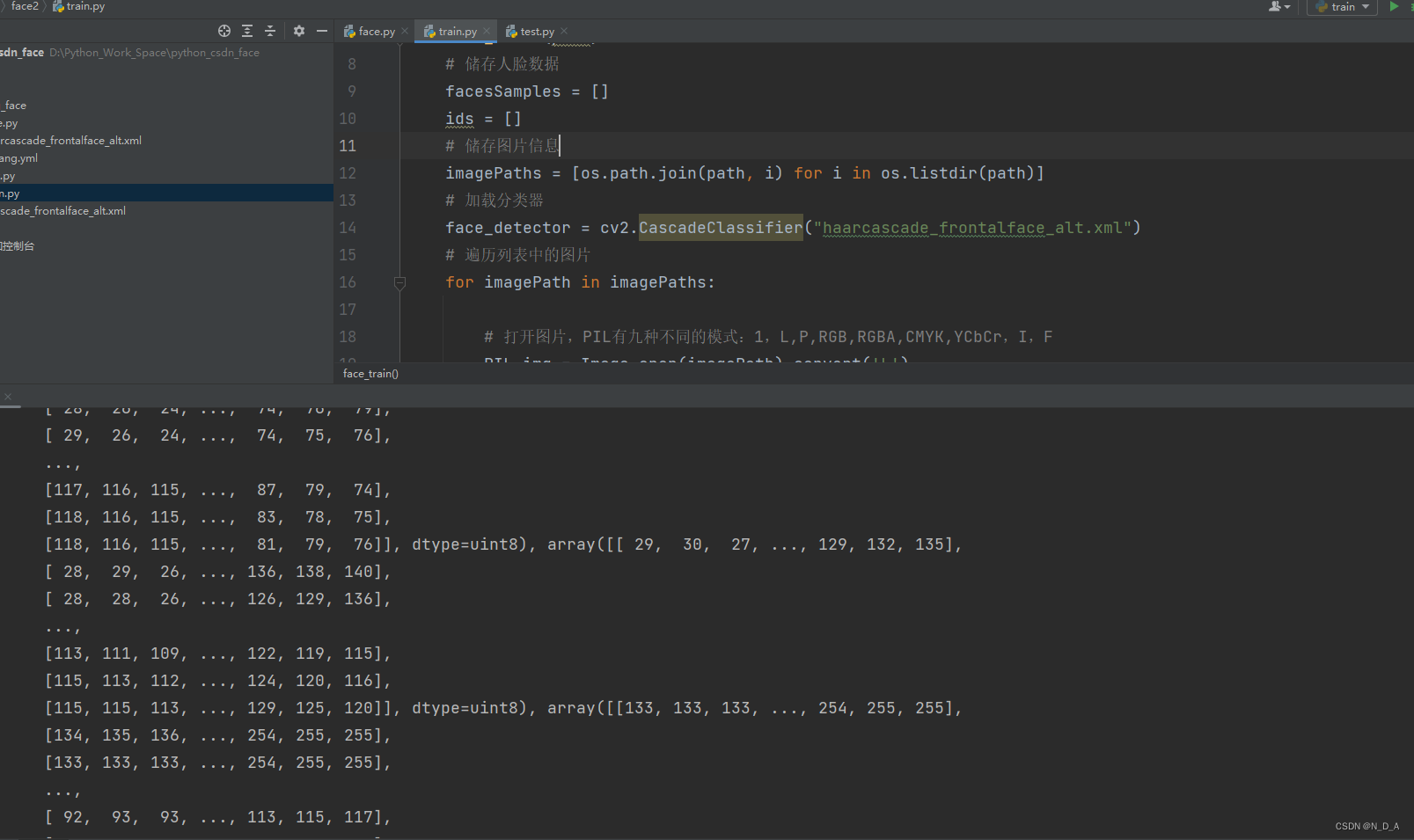Click the output row starting with [117, 116, 115
Viewport: 1414px width, 840px height.
tap(217, 490)
